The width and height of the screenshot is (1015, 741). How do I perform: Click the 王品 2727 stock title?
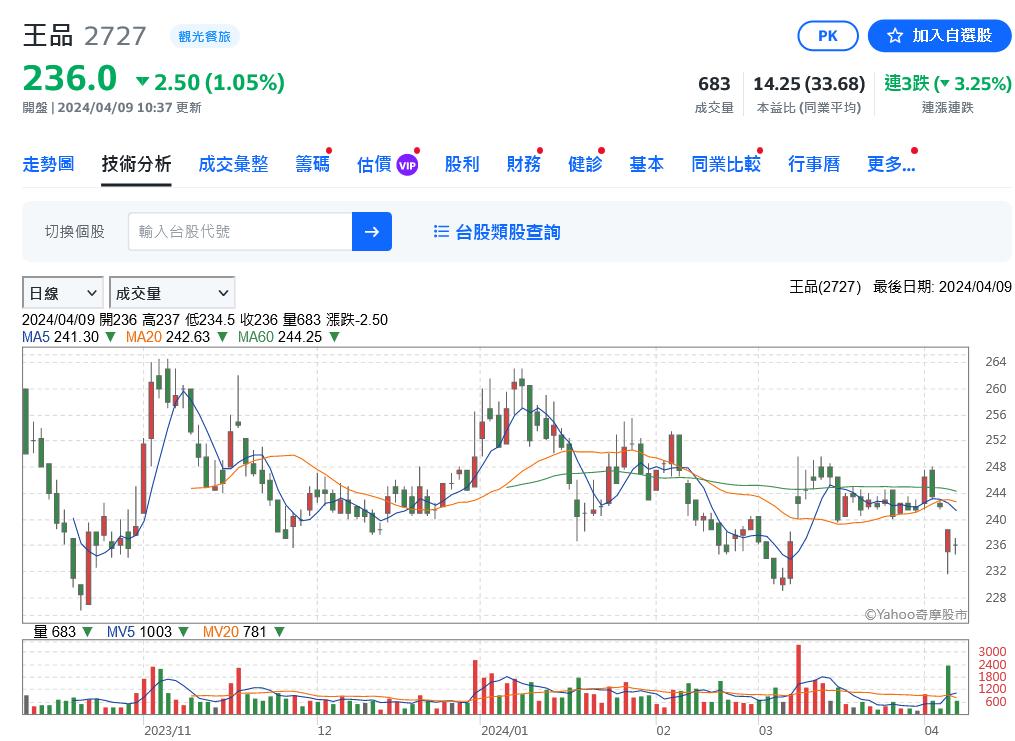pos(85,36)
